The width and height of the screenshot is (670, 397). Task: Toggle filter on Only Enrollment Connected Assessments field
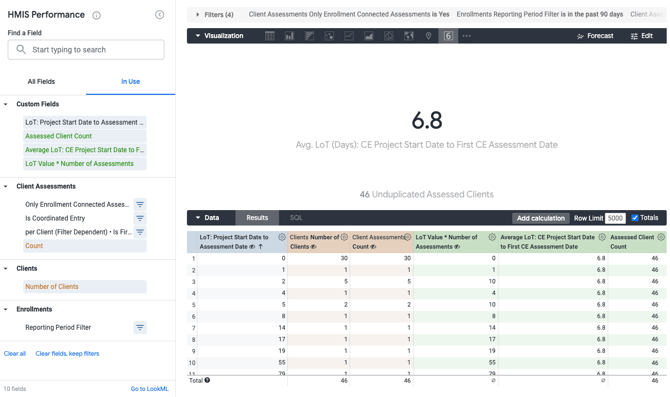[140, 204]
